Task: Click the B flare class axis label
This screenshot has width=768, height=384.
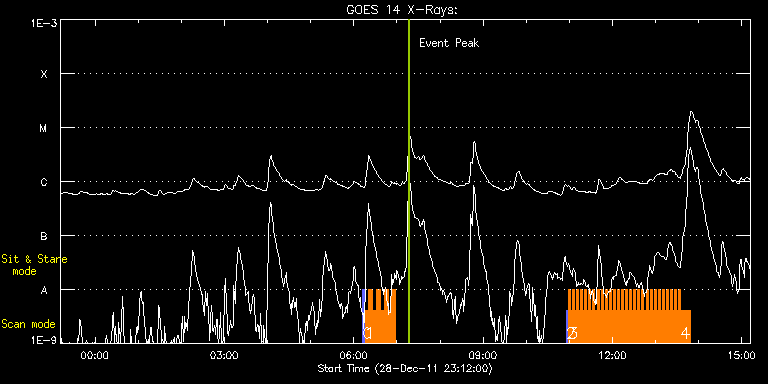Action: pyautogui.click(x=44, y=236)
